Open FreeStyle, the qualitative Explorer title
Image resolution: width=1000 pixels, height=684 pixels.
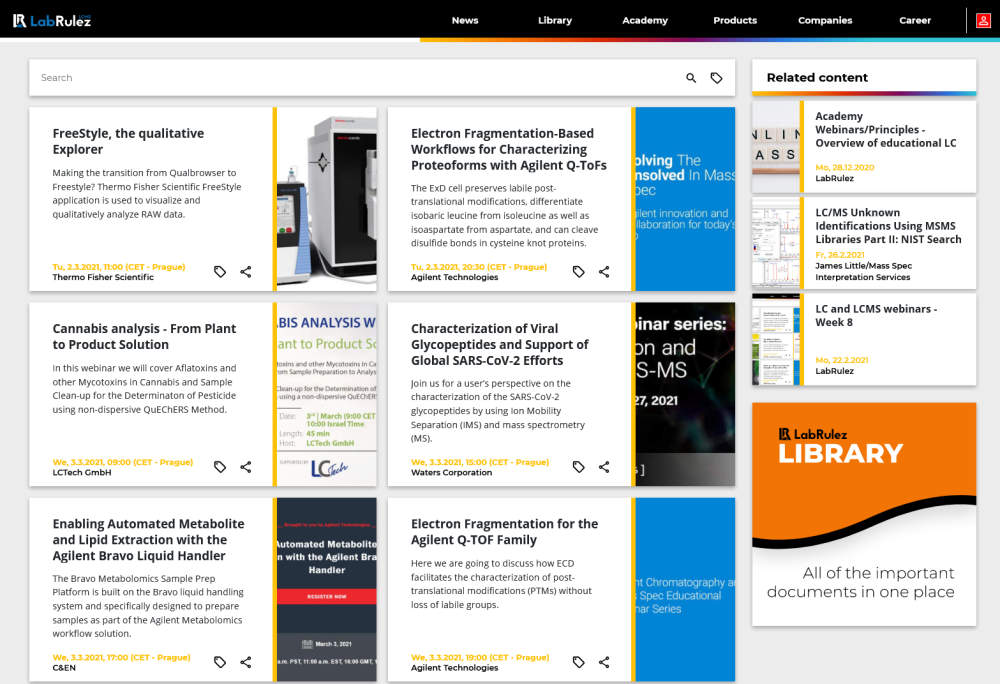tap(128, 142)
